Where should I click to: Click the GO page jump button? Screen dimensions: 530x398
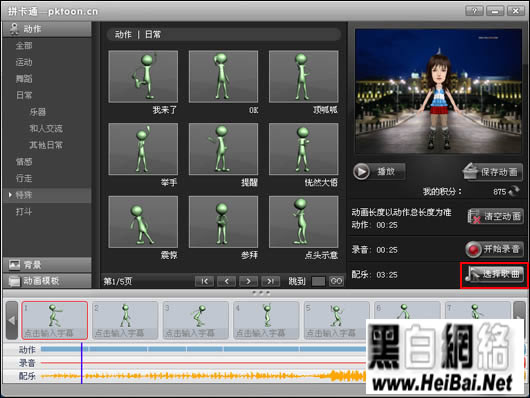pyautogui.click(x=336, y=281)
